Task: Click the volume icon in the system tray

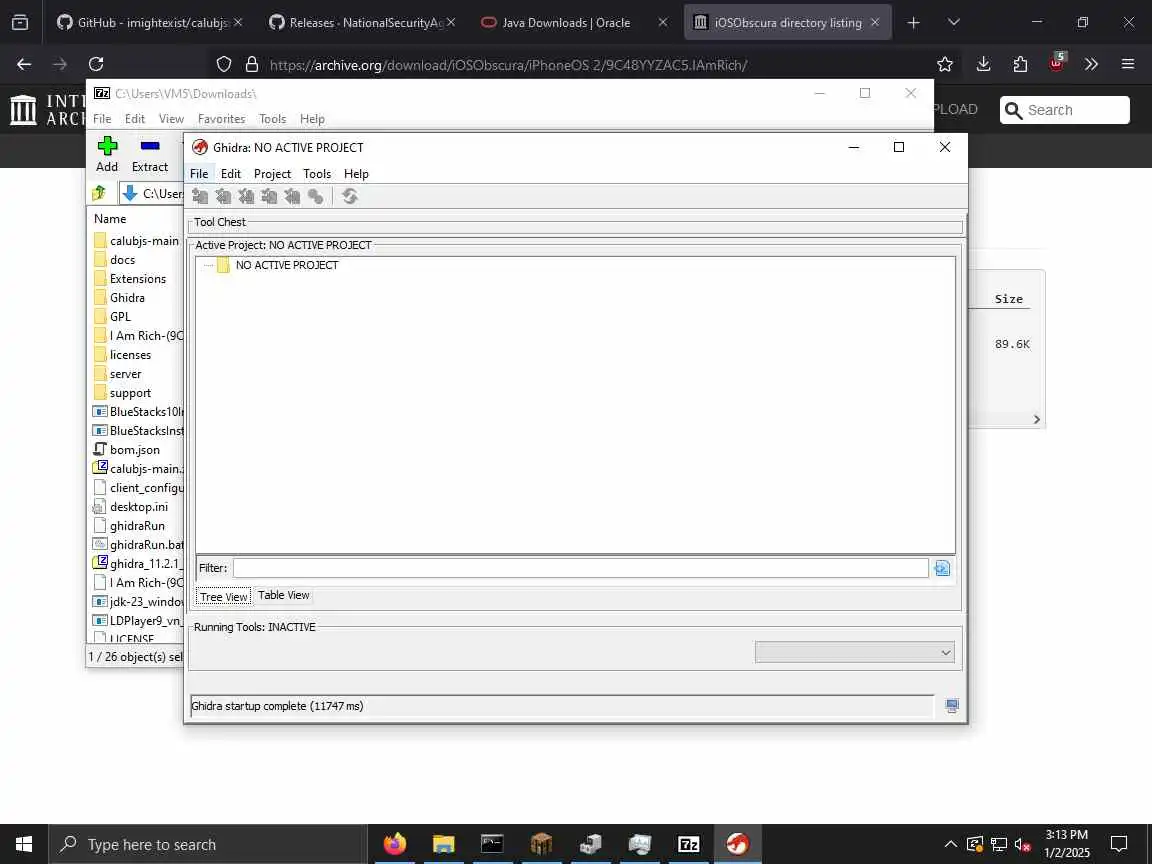Action: [x=1022, y=844]
